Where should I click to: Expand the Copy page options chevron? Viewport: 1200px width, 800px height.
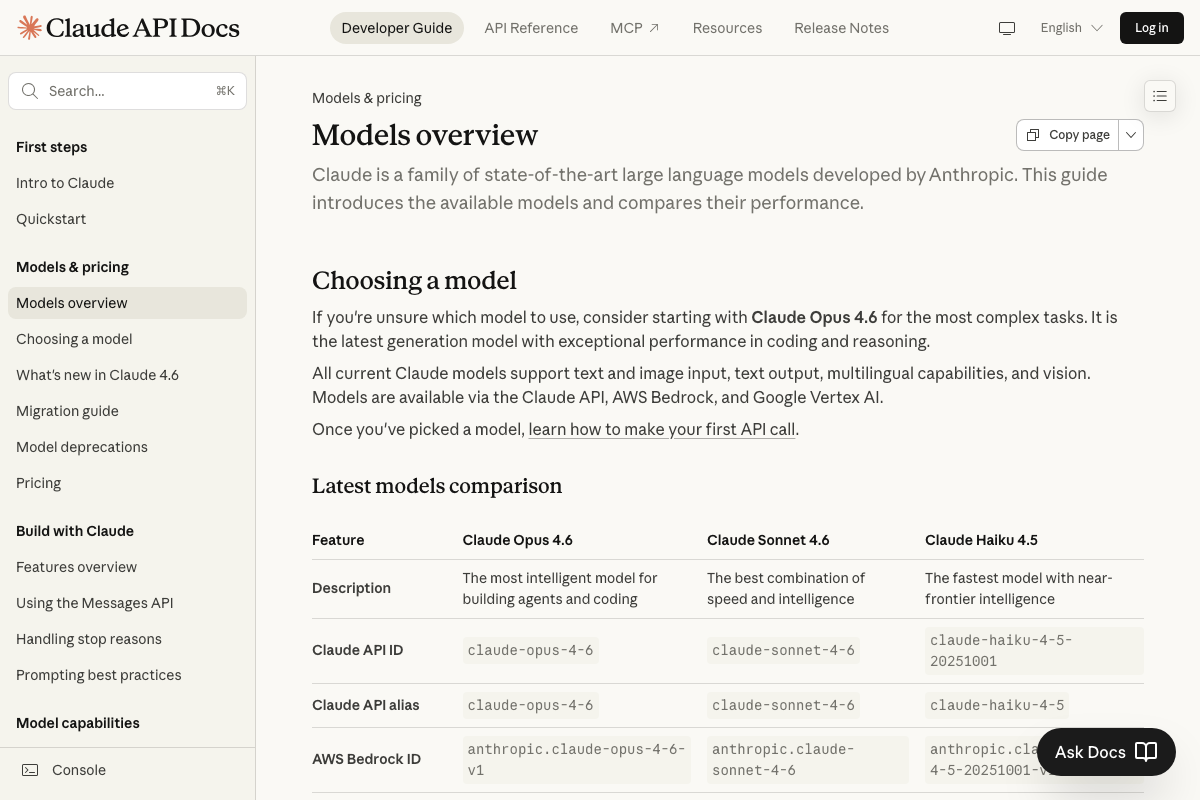(x=1131, y=135)
